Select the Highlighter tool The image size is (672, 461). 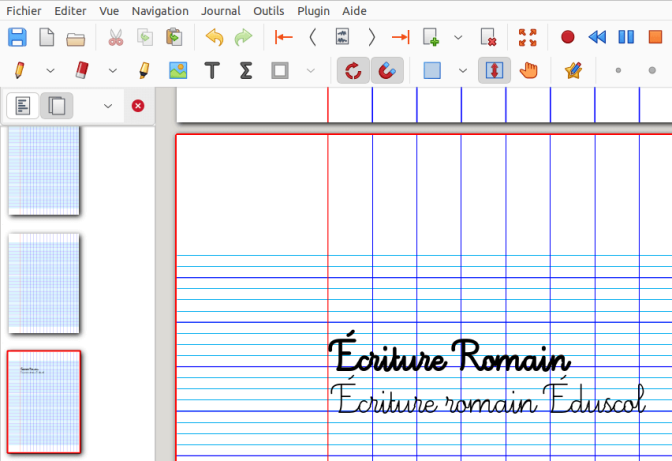[144, 70]
